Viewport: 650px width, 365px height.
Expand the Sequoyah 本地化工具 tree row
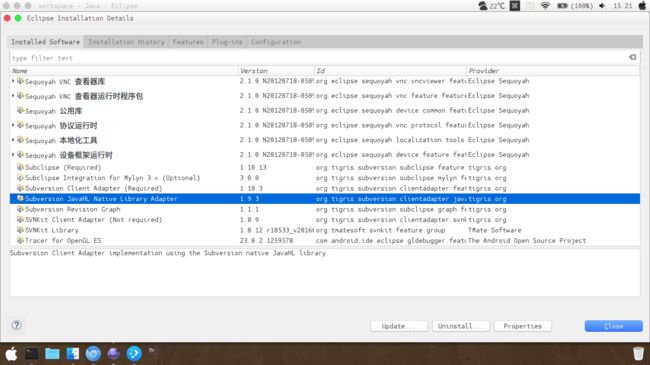point(13,140)
